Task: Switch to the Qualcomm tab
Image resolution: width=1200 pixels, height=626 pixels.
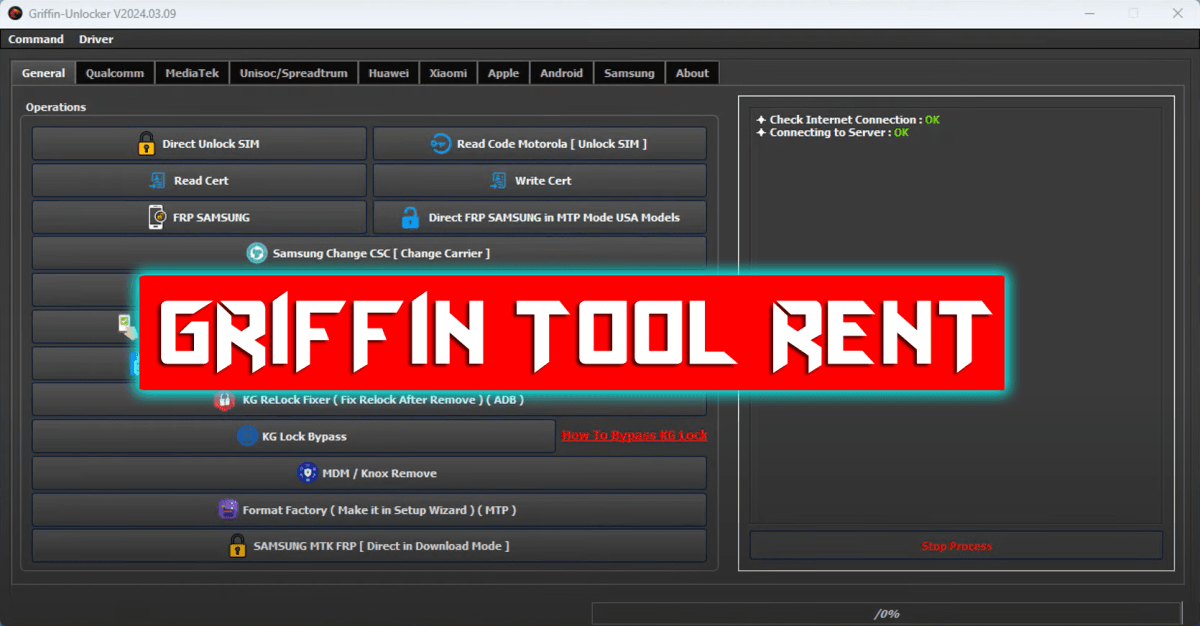Action: 114,72
